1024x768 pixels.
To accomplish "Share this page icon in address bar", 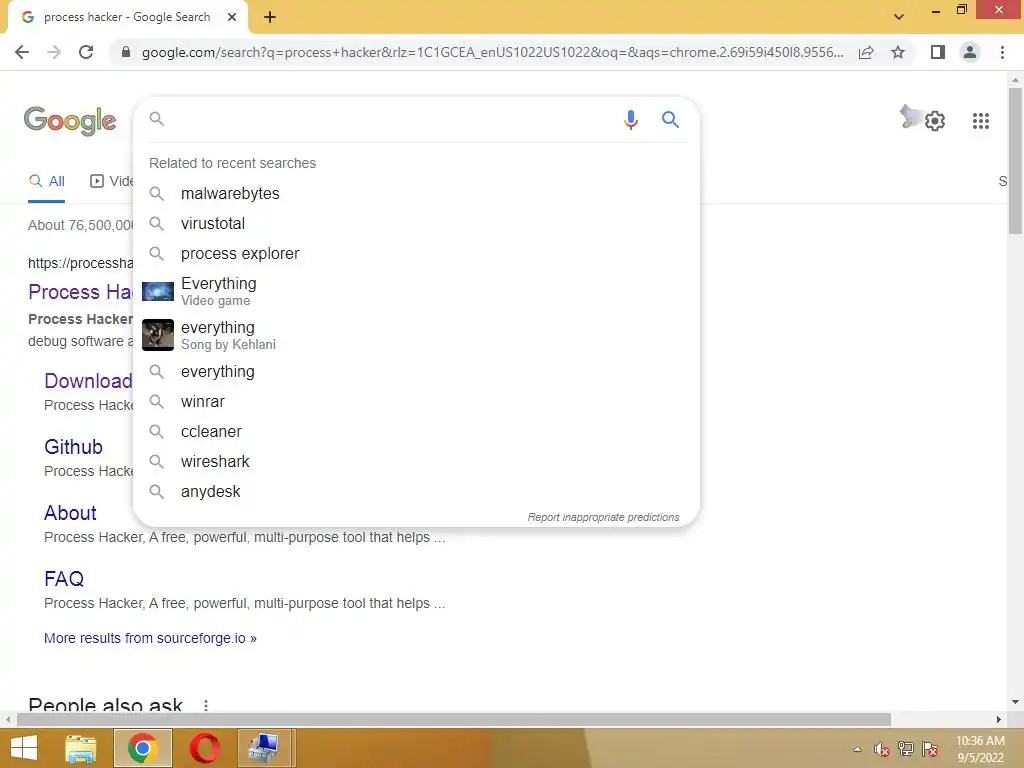I will click(x=866, y=52).
